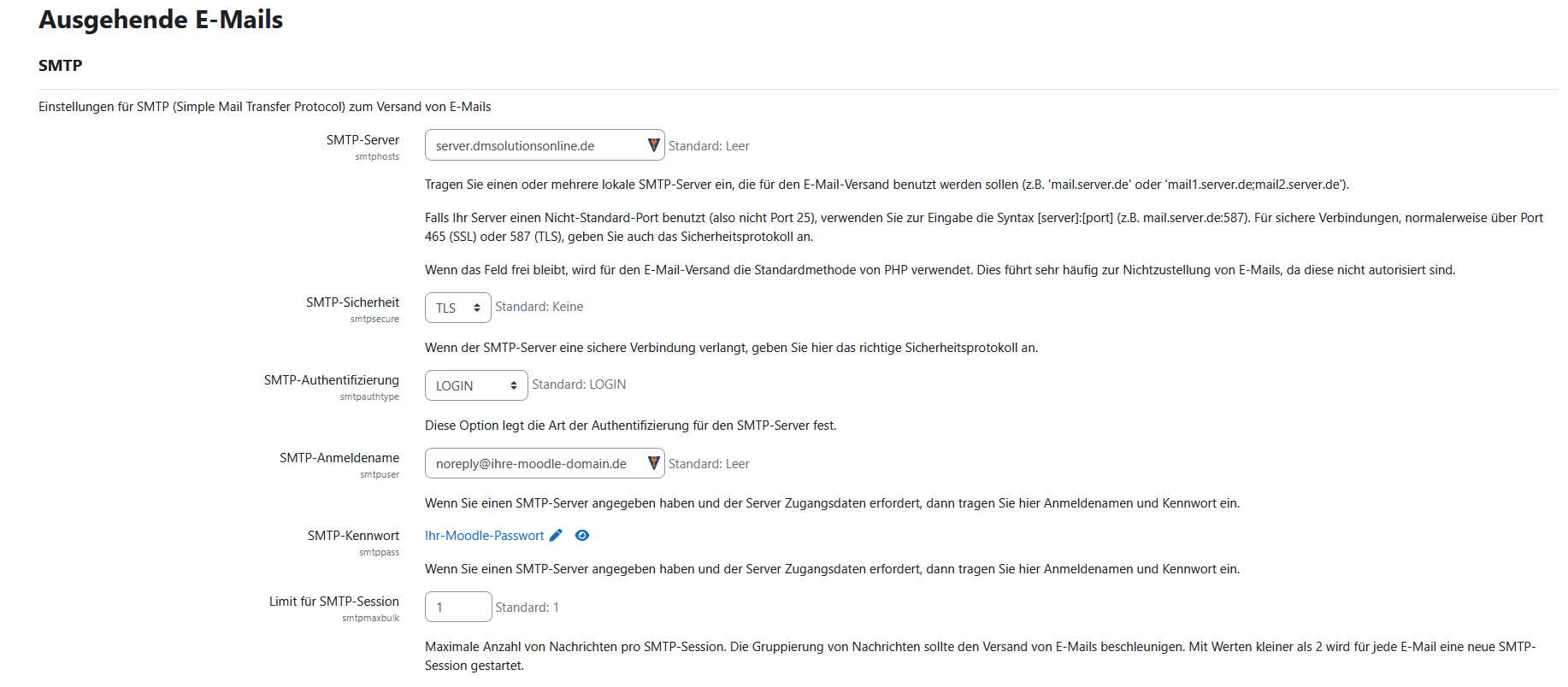Click the password manager icon in the SMTP-Server field
Screen dimensions: 1568x687
[653, 145]
